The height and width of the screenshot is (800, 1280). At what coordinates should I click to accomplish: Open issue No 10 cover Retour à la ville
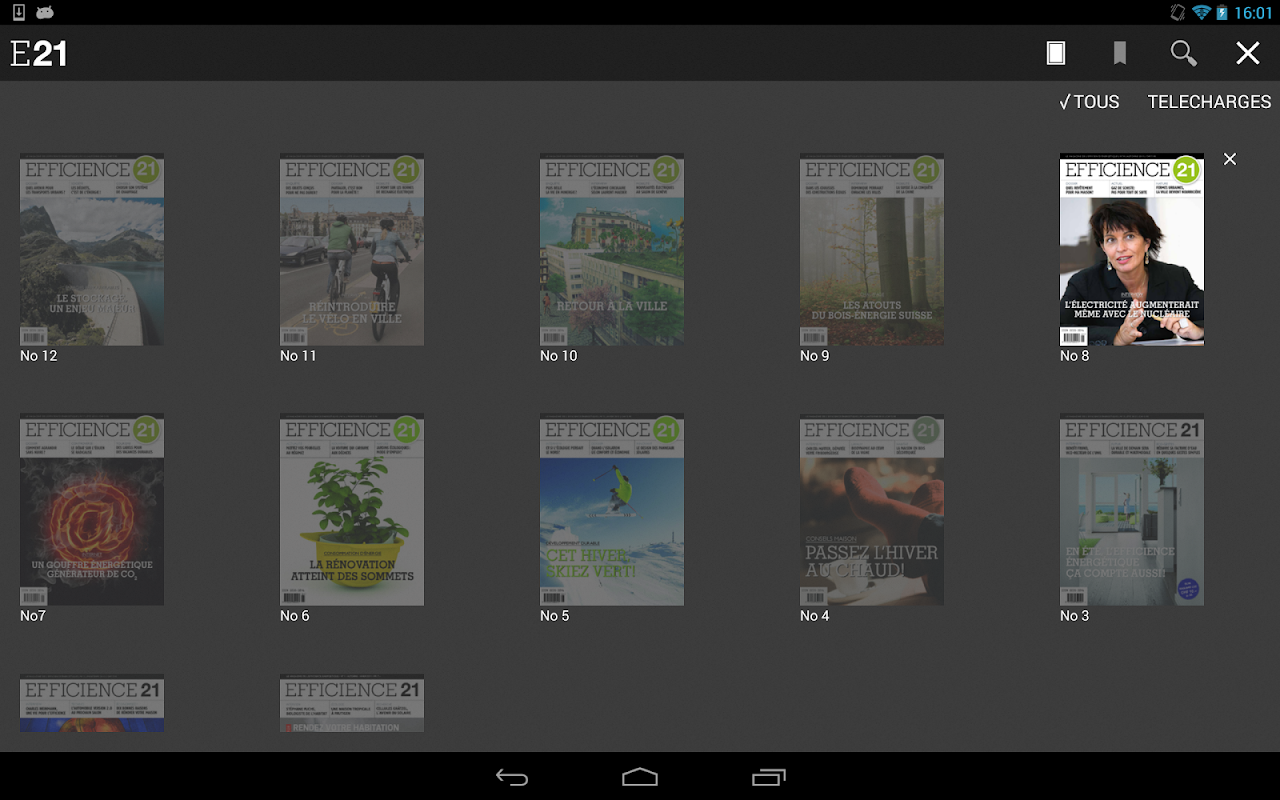pyautogui.click(x=612, y=250)
